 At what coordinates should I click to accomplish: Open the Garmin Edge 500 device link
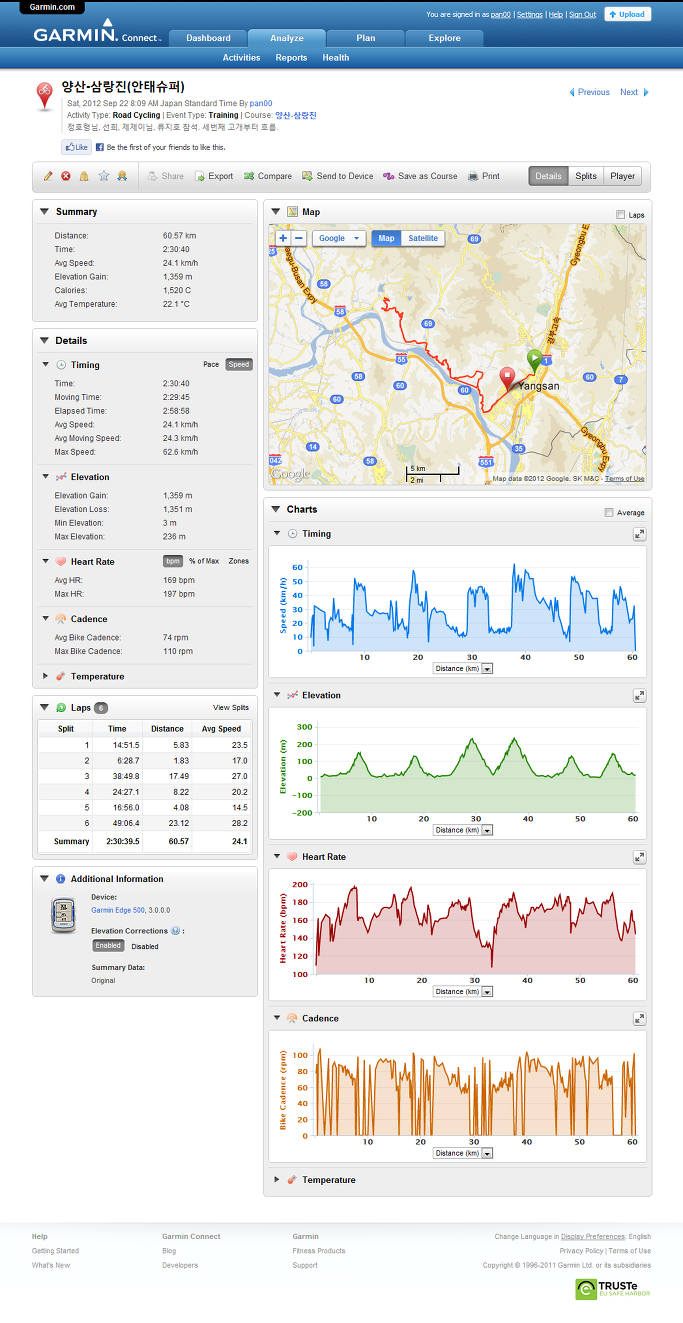(120, 911)
